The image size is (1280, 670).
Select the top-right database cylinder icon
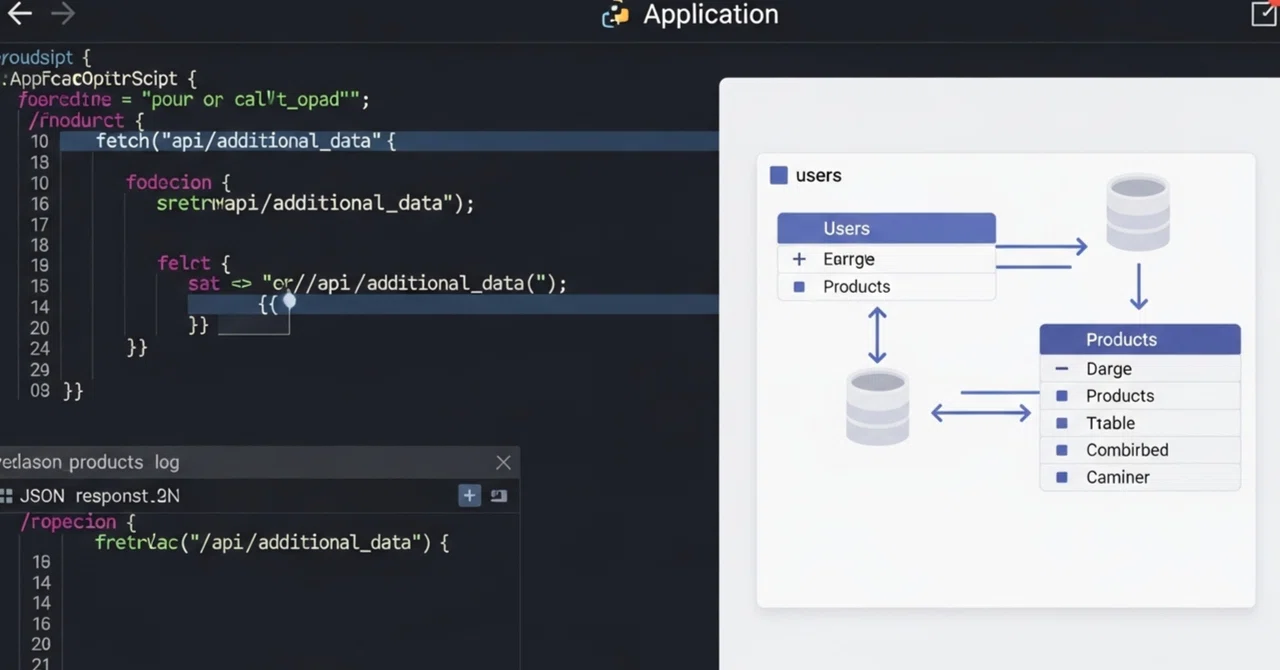[1138, 213]
